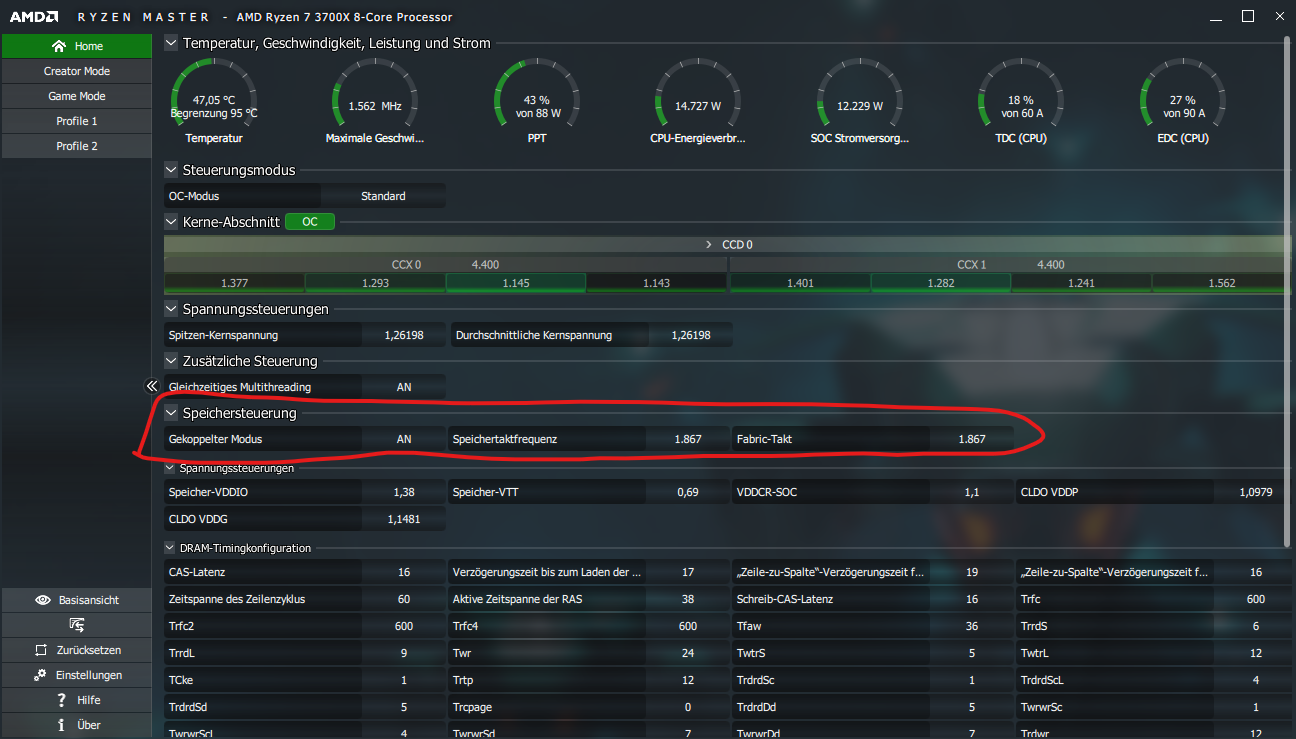
Task: Toggle the green OC switch in Kerne-Abschnitt
Action: click(x=310, y=222)
